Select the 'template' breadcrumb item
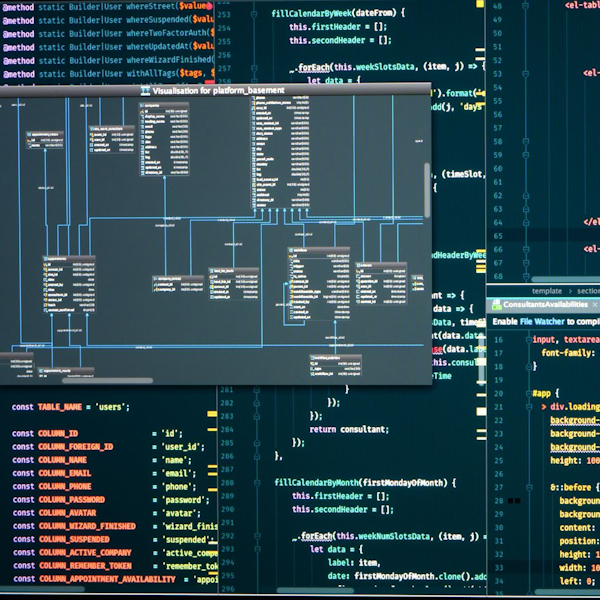Screen dimensions: 600x600 (547, 290)
